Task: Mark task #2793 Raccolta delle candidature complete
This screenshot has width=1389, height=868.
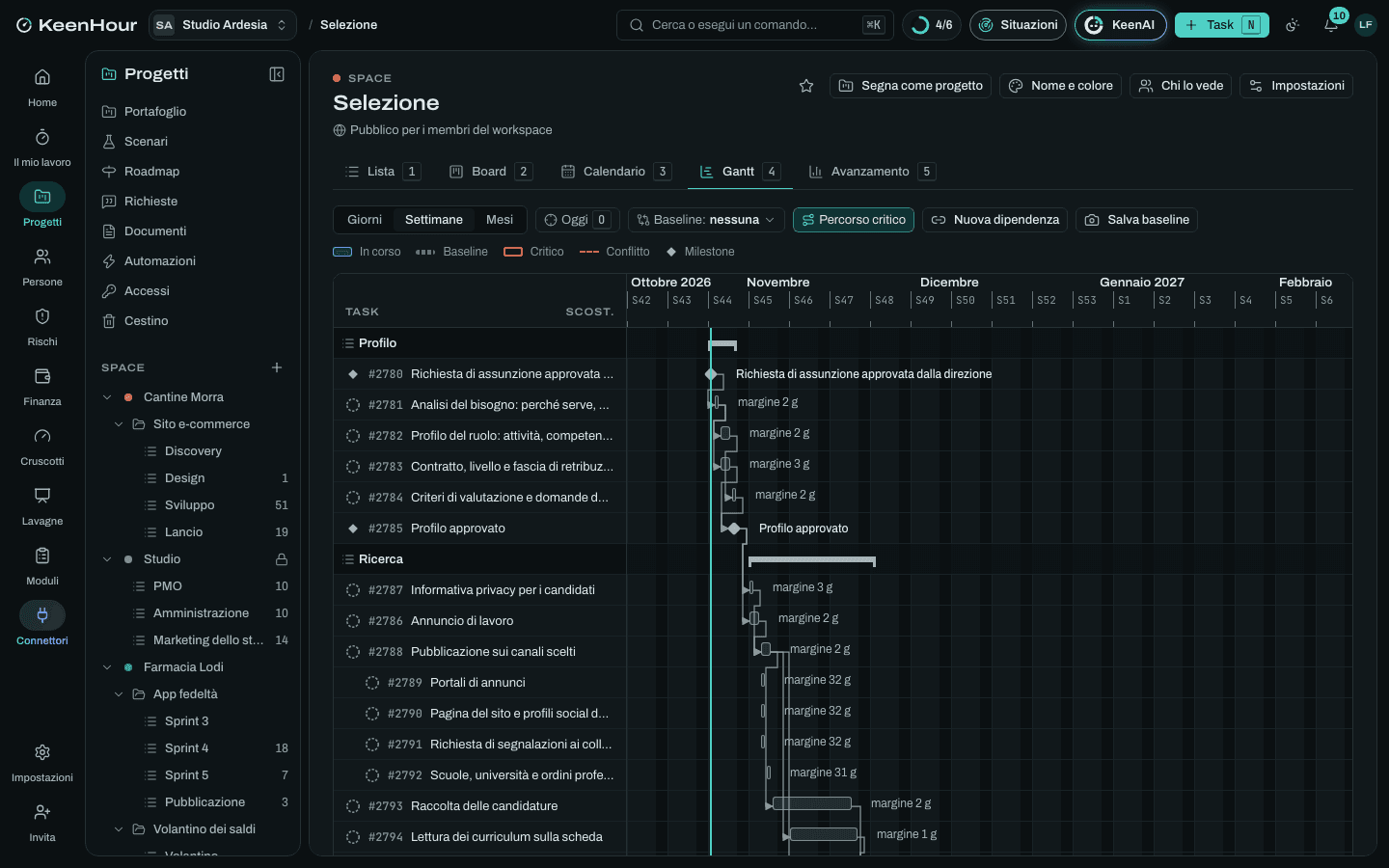Action: [353, 806]
